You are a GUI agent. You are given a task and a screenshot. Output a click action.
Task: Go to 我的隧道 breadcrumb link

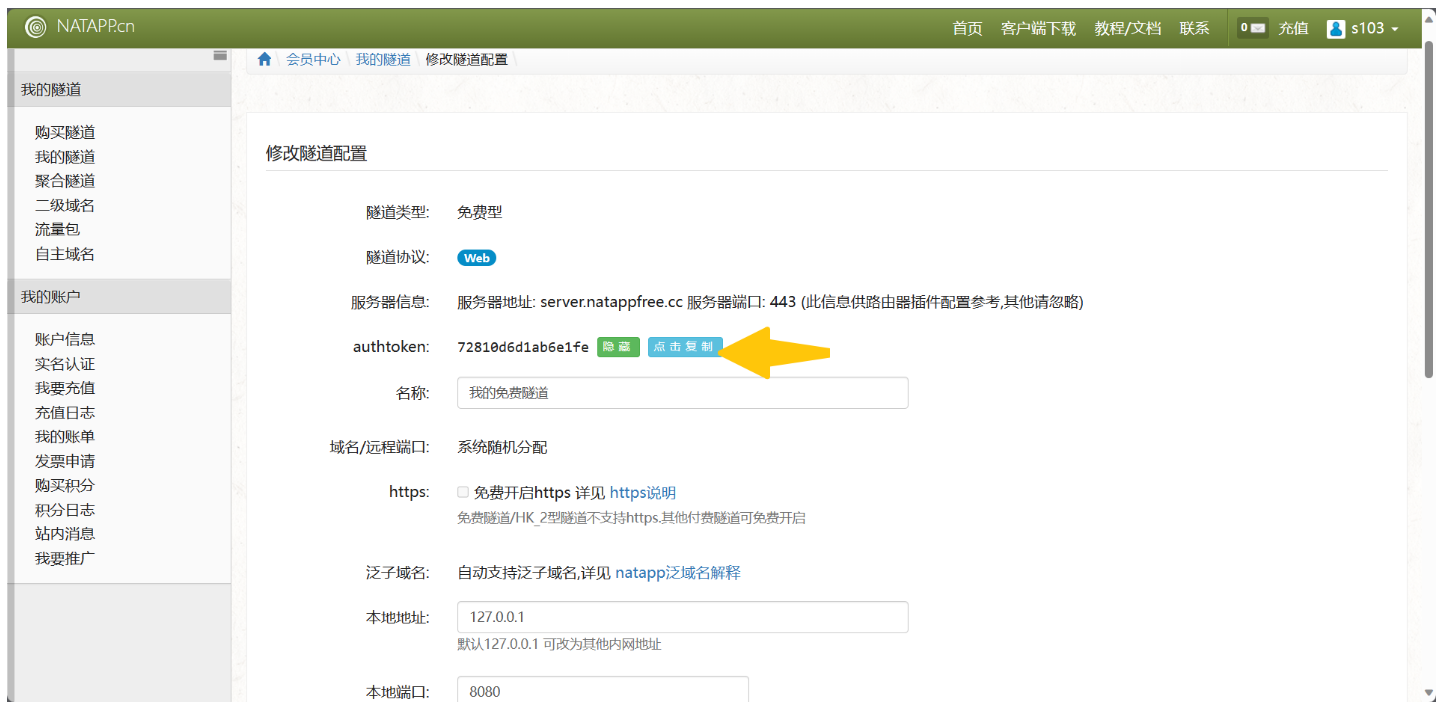(x=383, y=59)
